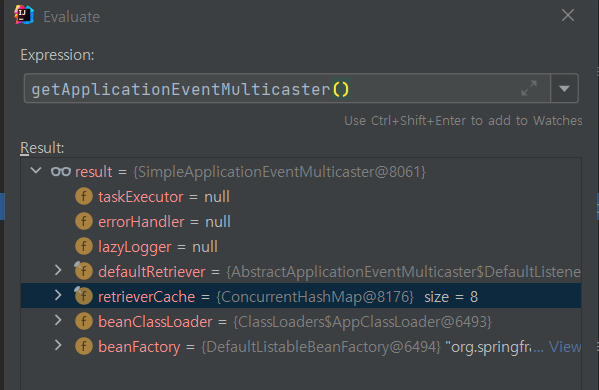Select the defaultRetriever field row
The width and height of the screenshot is (599, 390).
click(x=301, y=272)
